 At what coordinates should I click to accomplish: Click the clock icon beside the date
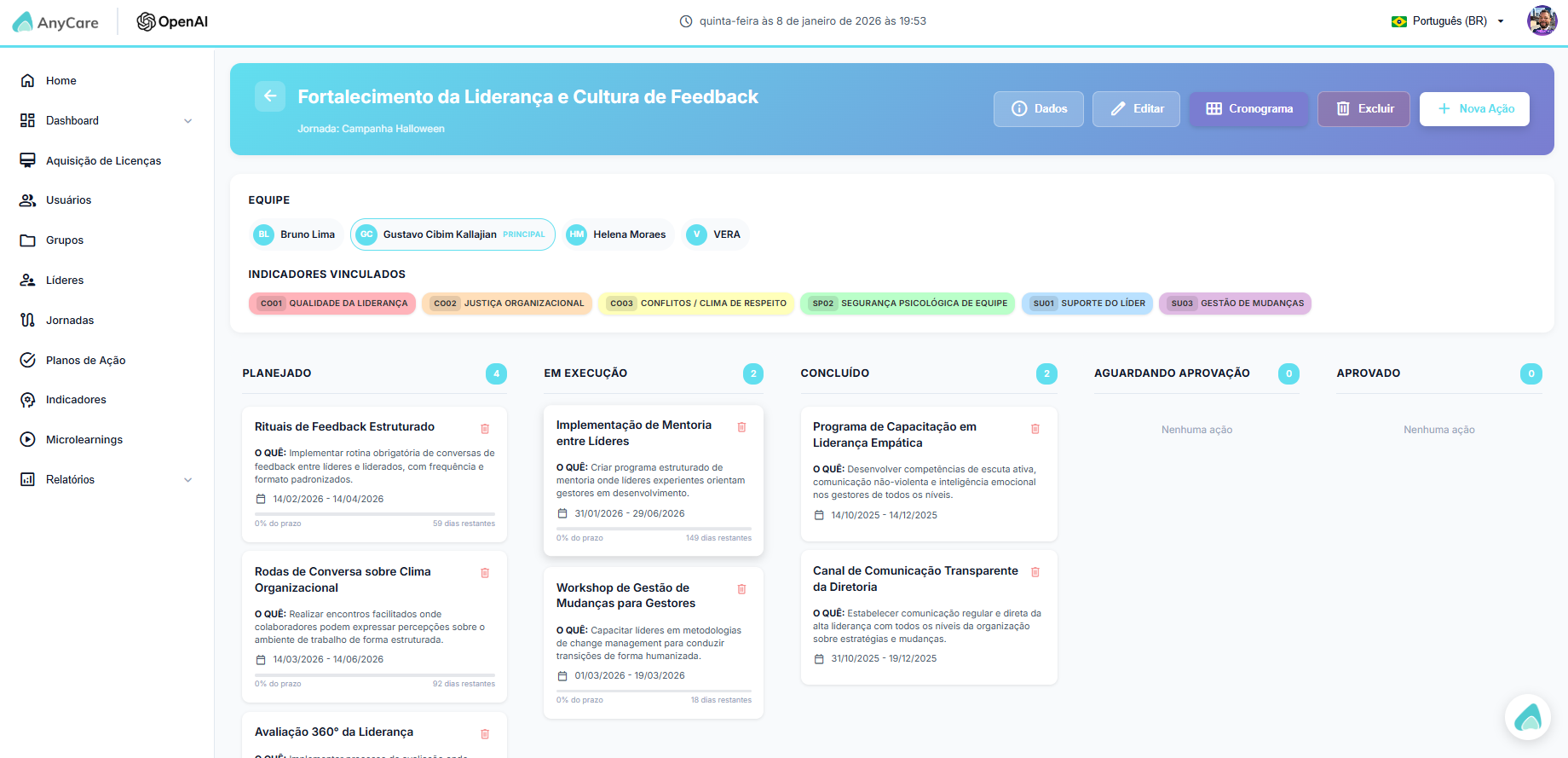click(686, 21)
